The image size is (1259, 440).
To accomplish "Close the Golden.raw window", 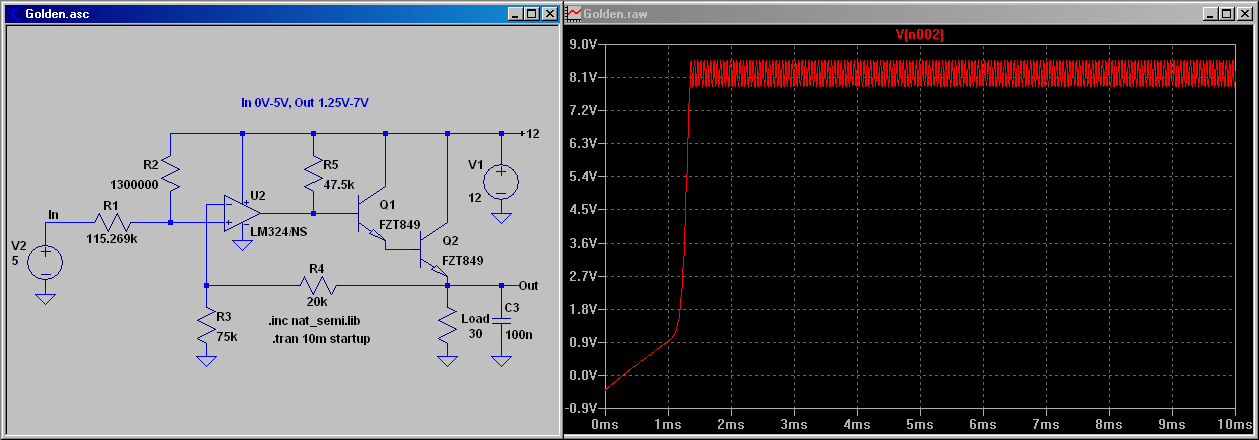I will 1247,14.
